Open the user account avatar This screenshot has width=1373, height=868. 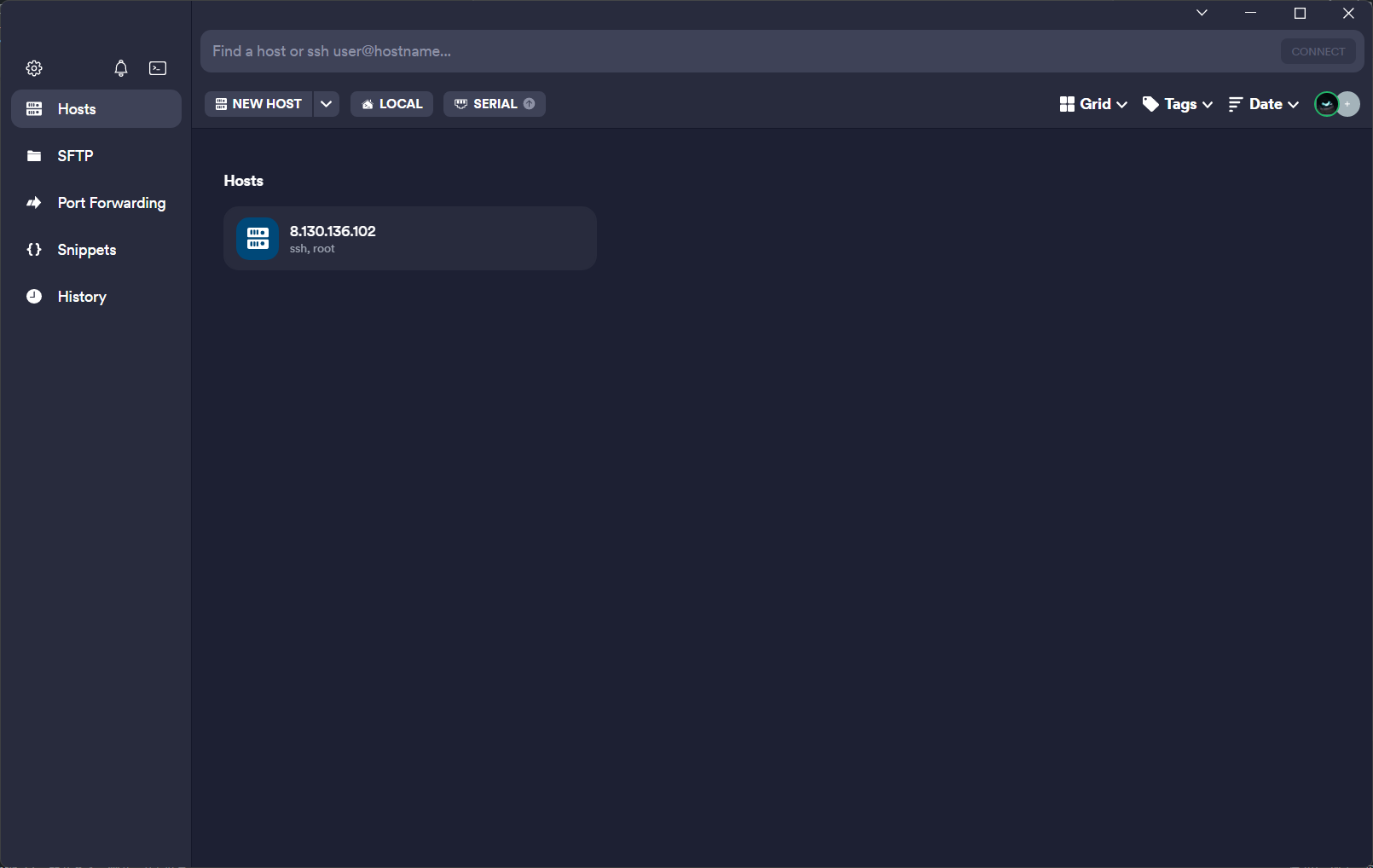click(x=1326, y=104)
